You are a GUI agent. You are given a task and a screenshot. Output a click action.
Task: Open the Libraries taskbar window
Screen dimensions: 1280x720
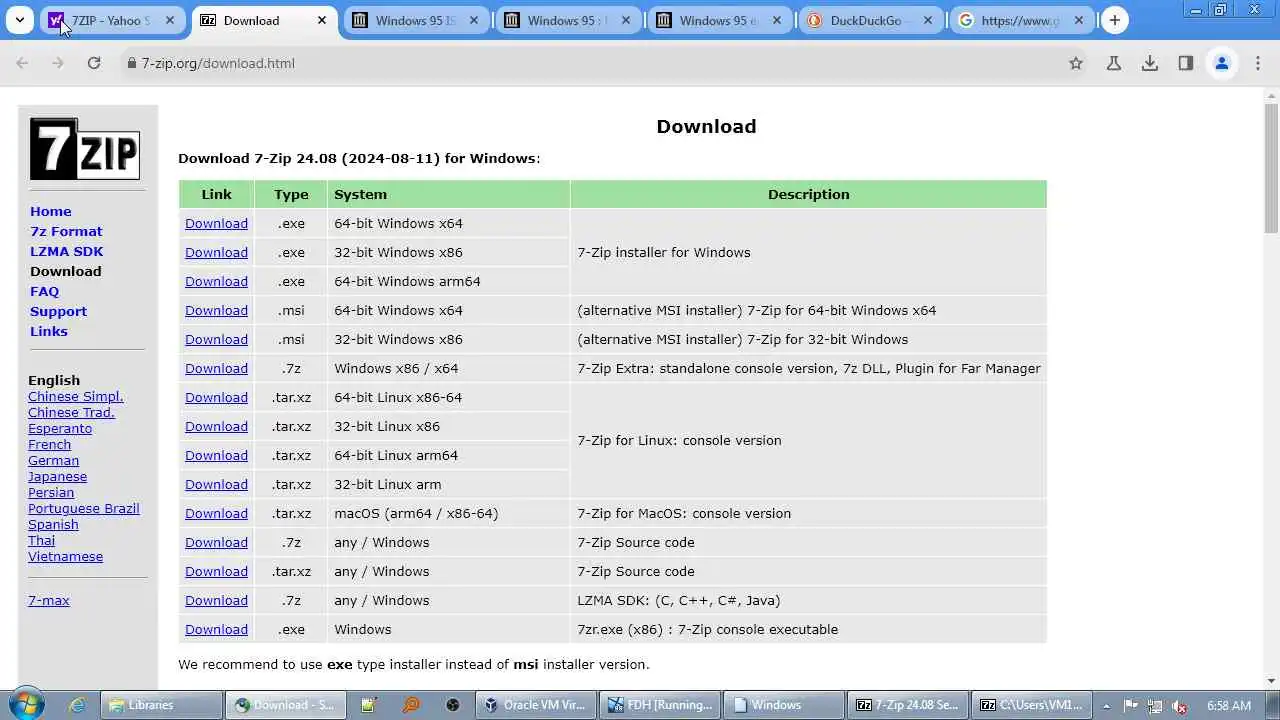click(160, 705)
